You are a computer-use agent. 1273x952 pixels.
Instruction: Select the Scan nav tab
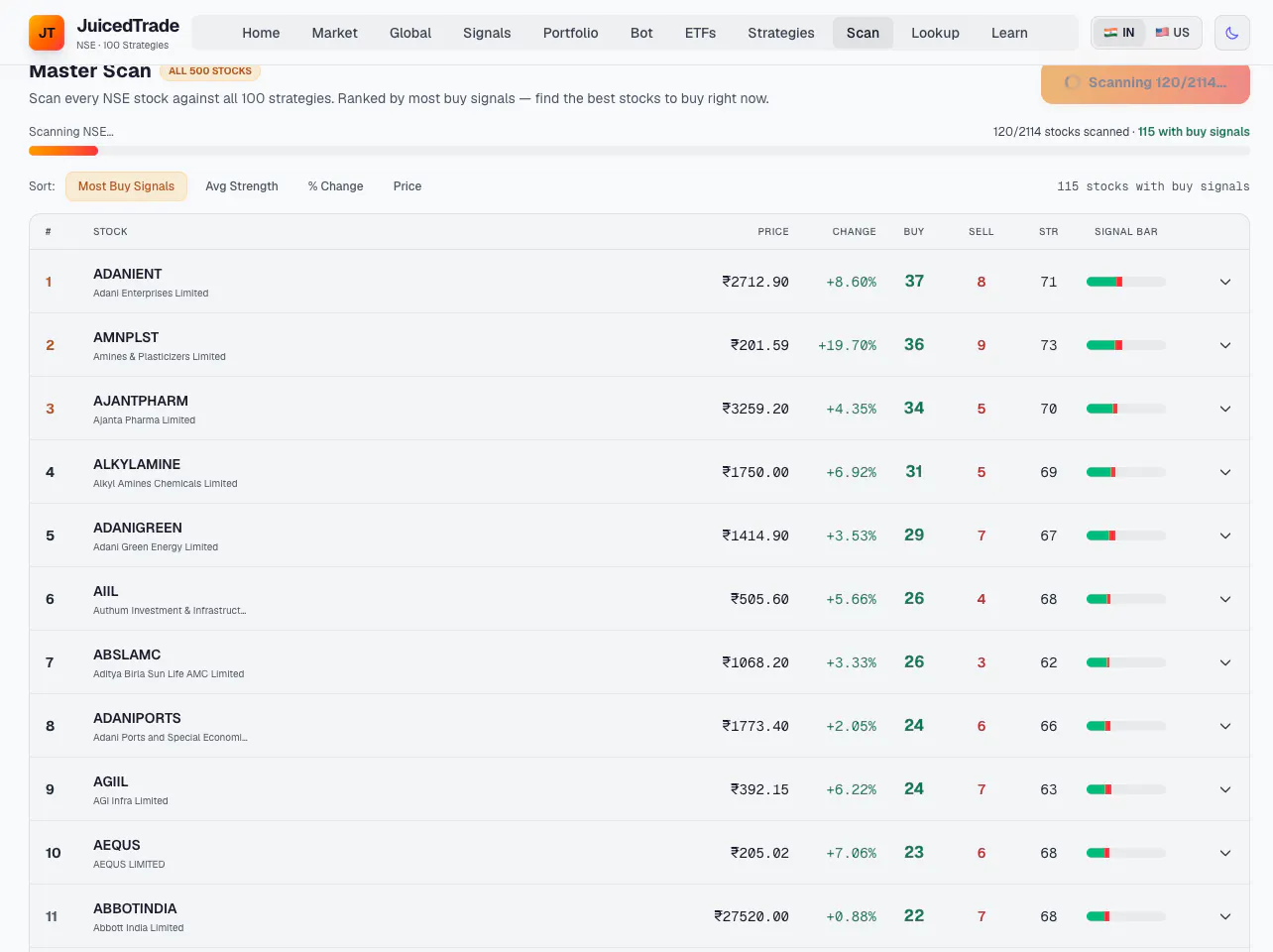863,33
